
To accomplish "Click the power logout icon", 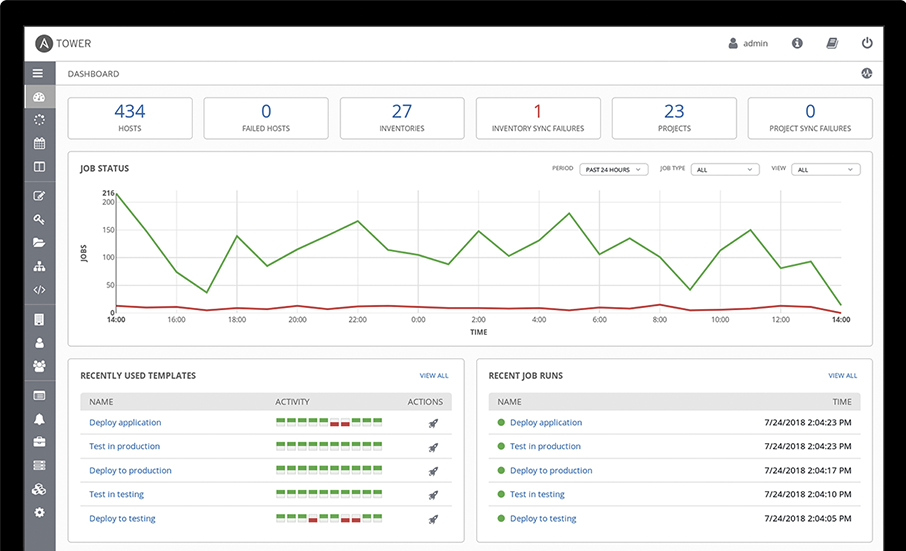I will pyautogui.click(x=867, y=43).
